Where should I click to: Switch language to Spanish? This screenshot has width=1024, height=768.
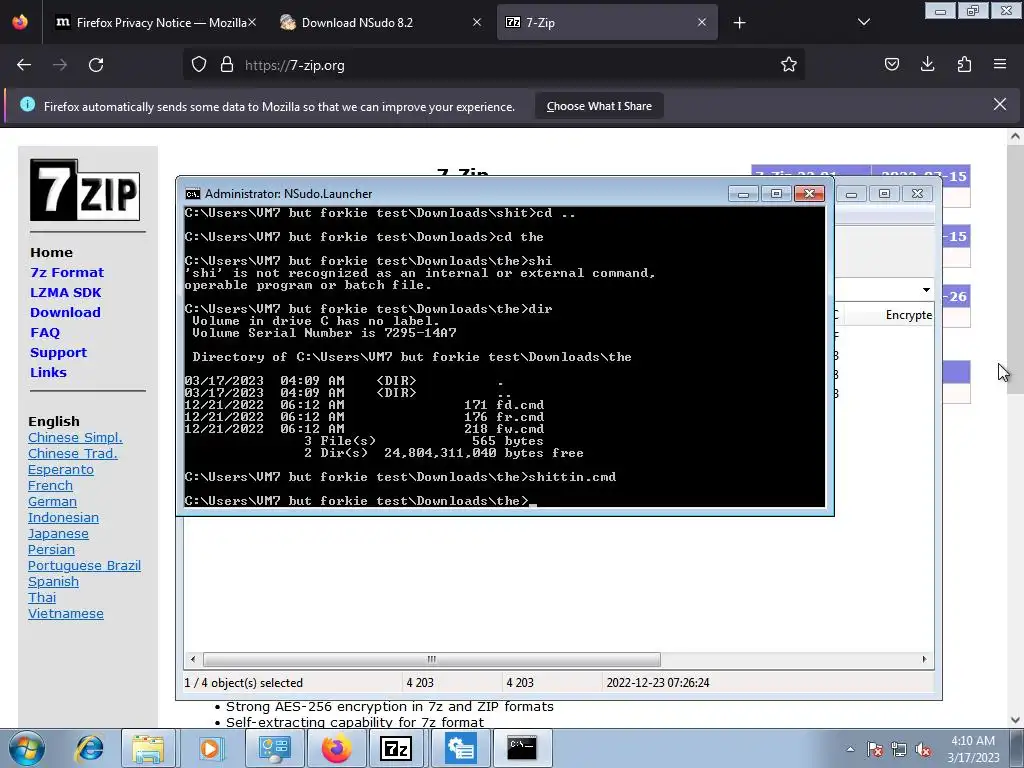pos(53,581)
